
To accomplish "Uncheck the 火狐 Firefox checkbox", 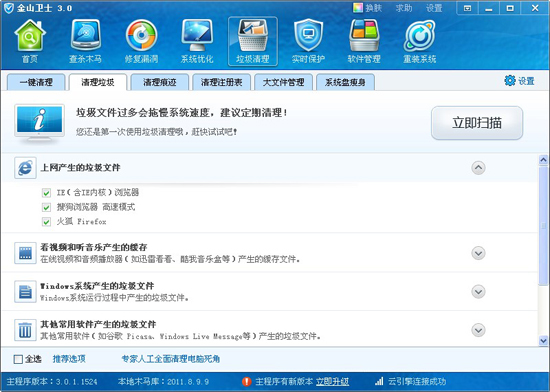I will pos(46,222).
